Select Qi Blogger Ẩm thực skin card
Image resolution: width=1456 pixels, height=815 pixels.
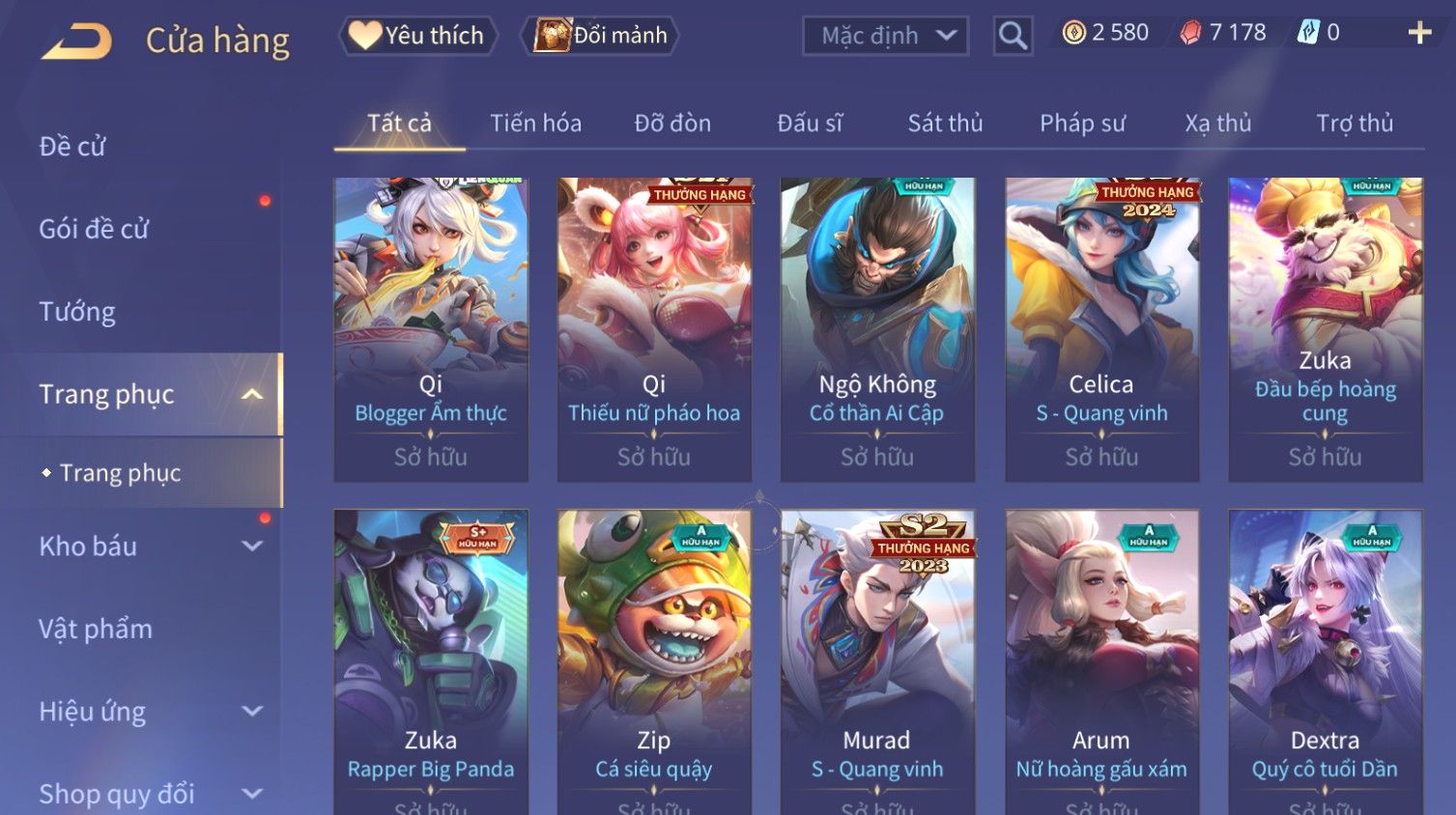click(431, 329)
